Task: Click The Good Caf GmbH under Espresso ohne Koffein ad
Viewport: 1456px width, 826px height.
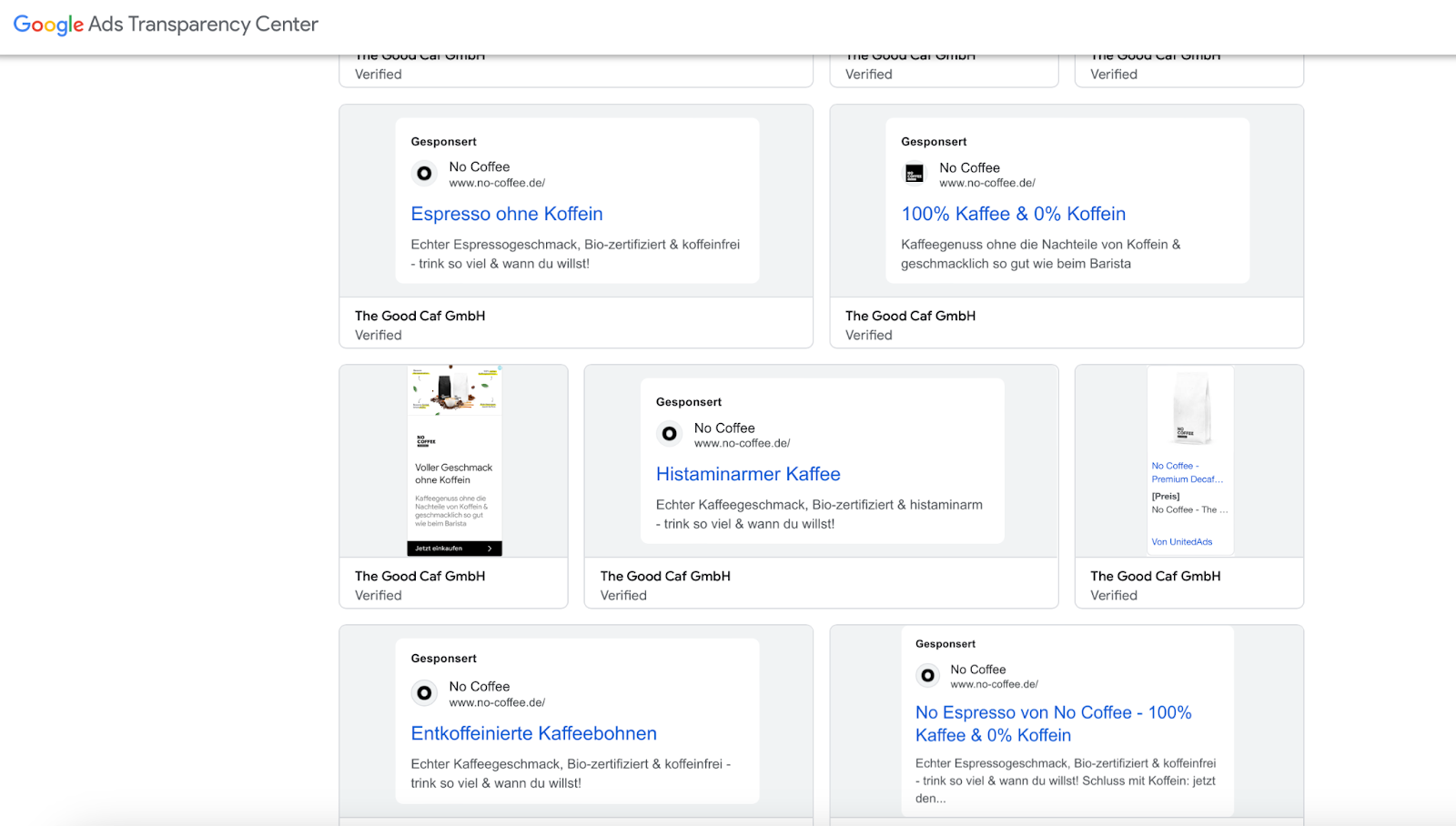Action: (420, 316)
